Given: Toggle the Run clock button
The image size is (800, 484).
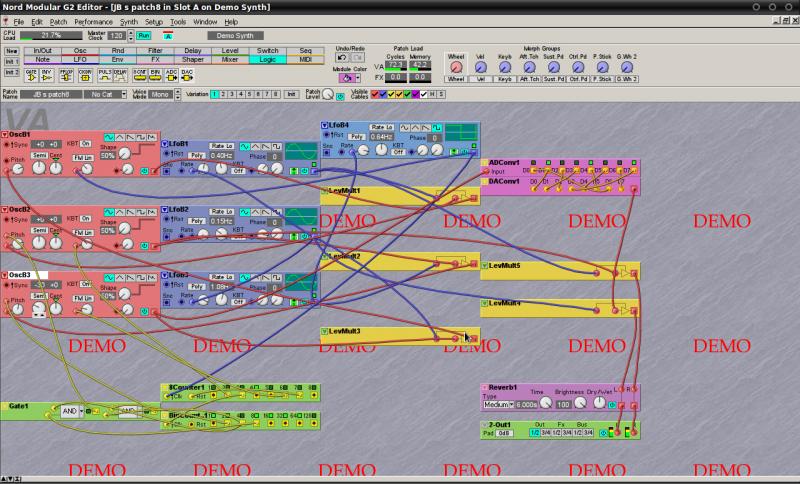Looking at the screenshot, I should point(144,36).
